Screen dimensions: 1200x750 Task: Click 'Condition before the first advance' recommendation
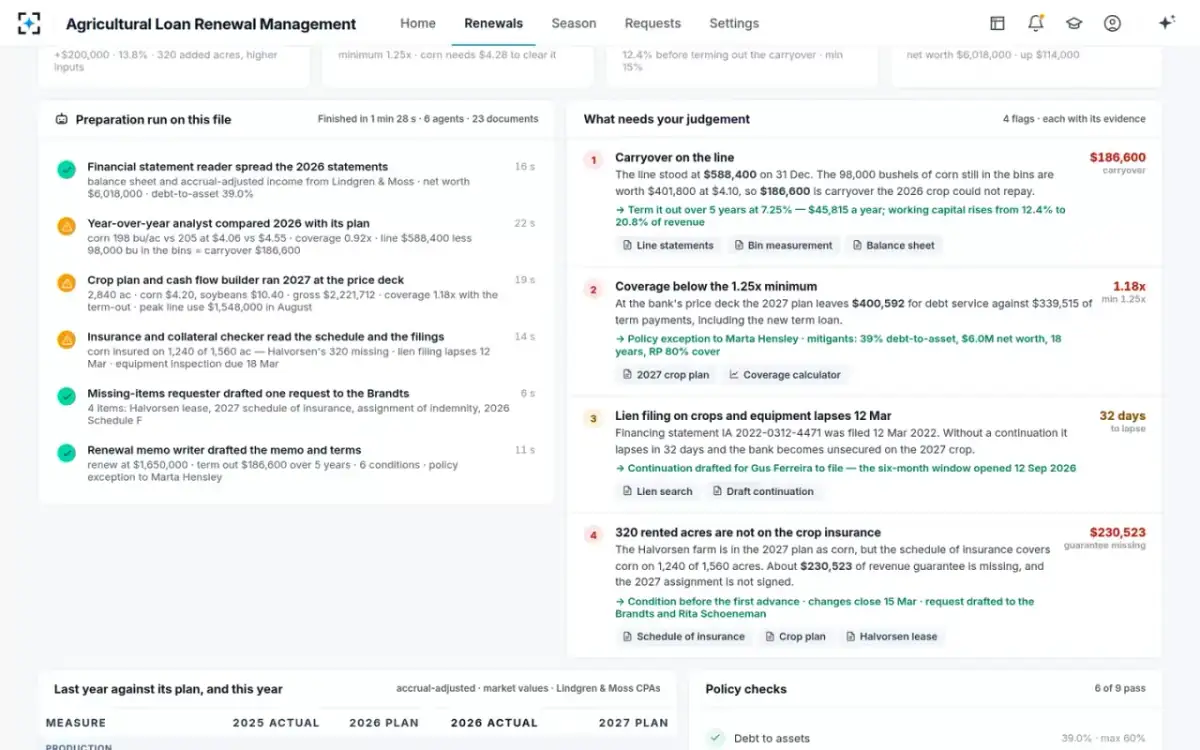pyautogui.click(x=825, y=608)
